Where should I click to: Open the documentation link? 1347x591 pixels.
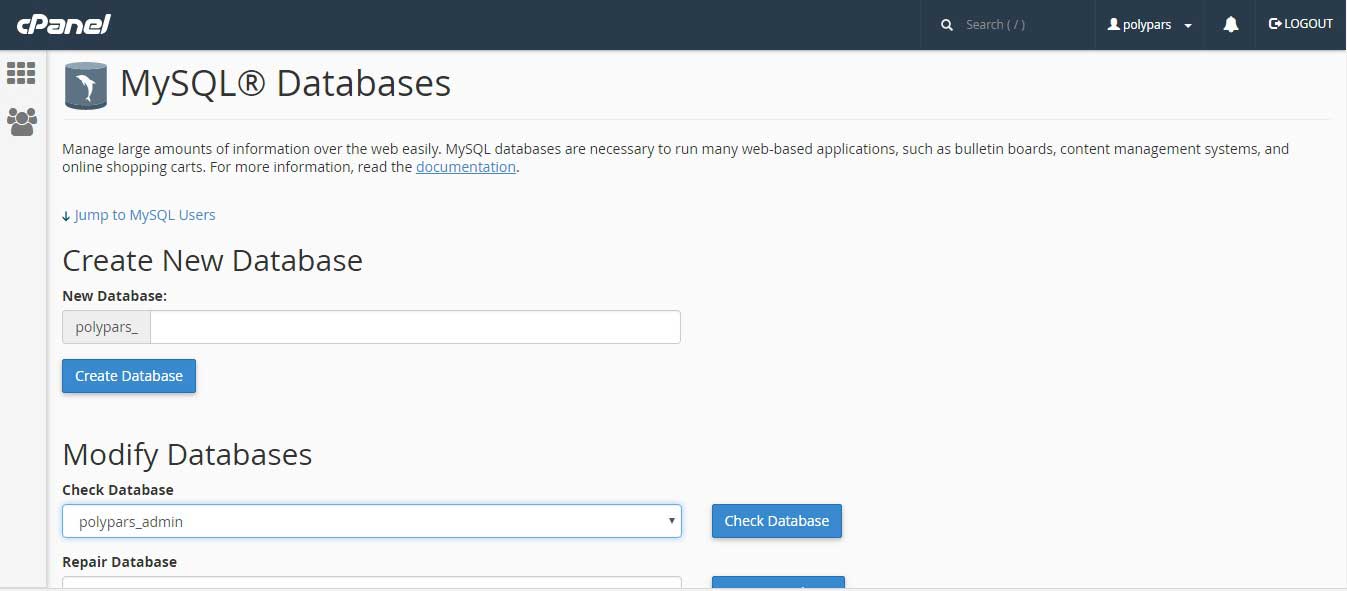[x=466, y=167]
